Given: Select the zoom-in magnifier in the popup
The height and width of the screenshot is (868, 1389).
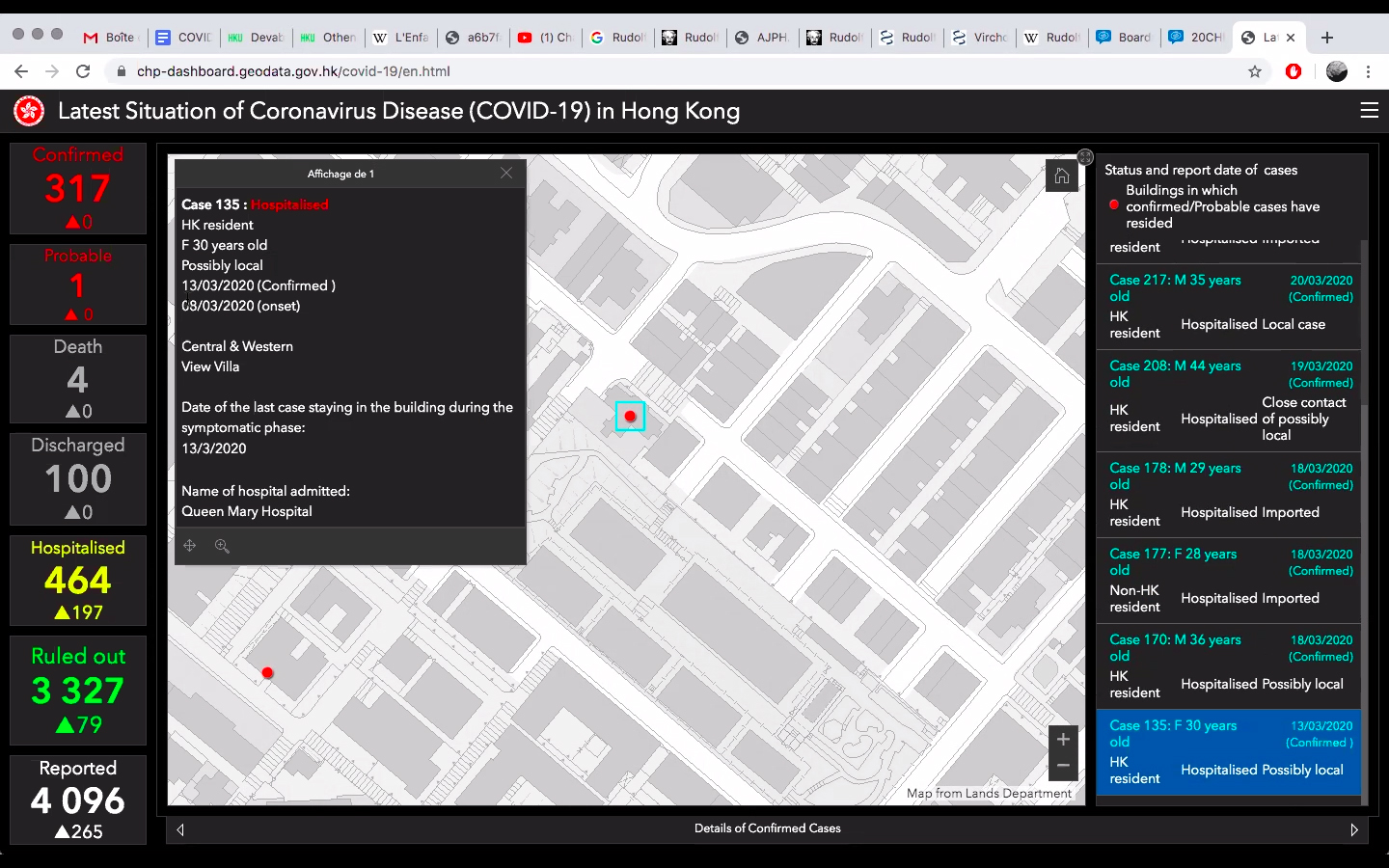Looking at the screenshot, I should coord(222,546).
